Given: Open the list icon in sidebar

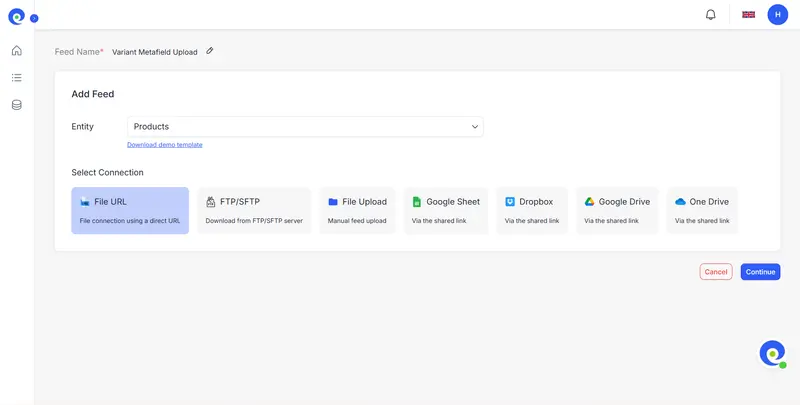Looking at the screenshot, I should tap(17, 78).
